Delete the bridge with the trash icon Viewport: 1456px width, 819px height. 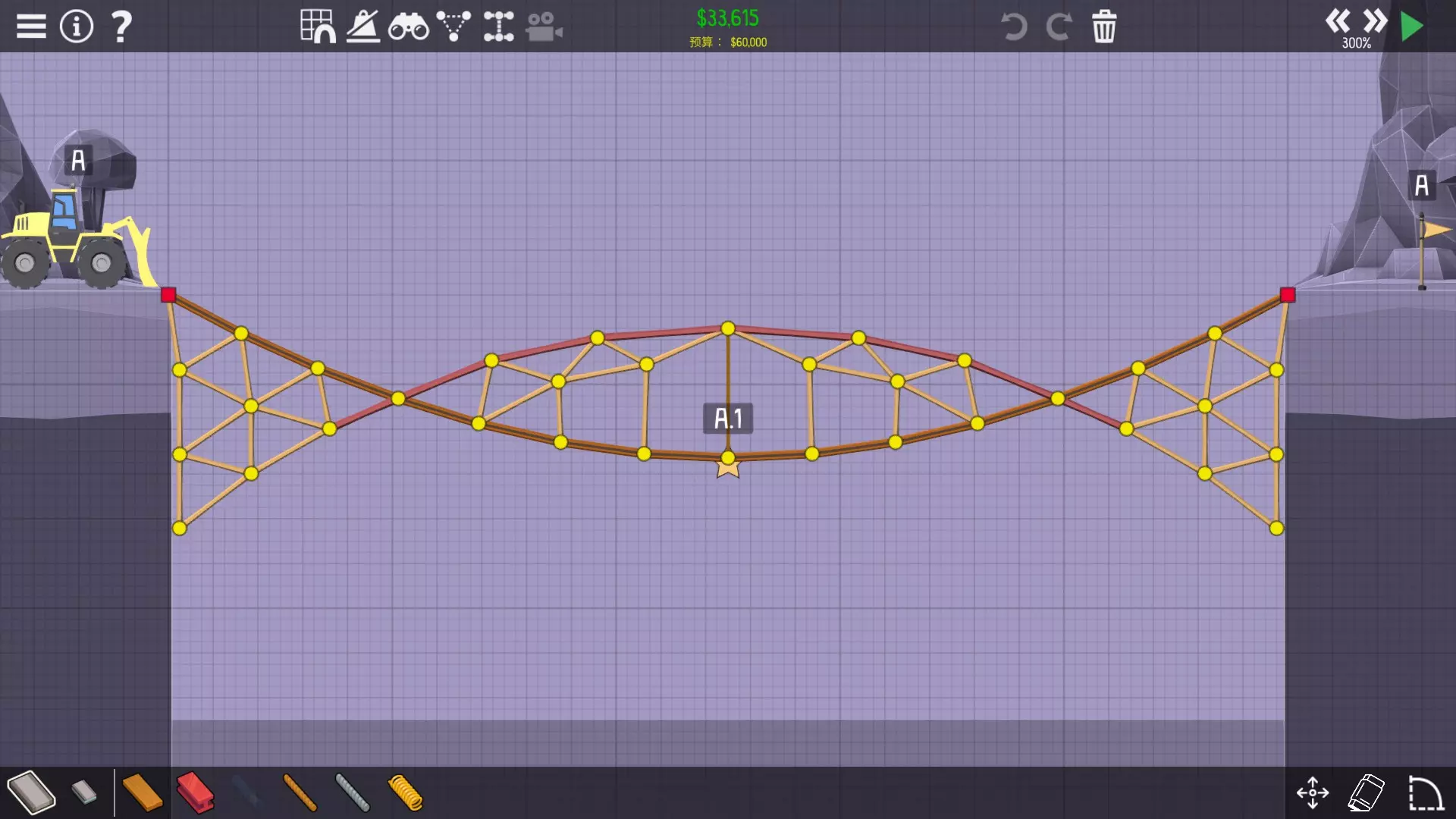pyautogui.click(x=1104, y=27)
